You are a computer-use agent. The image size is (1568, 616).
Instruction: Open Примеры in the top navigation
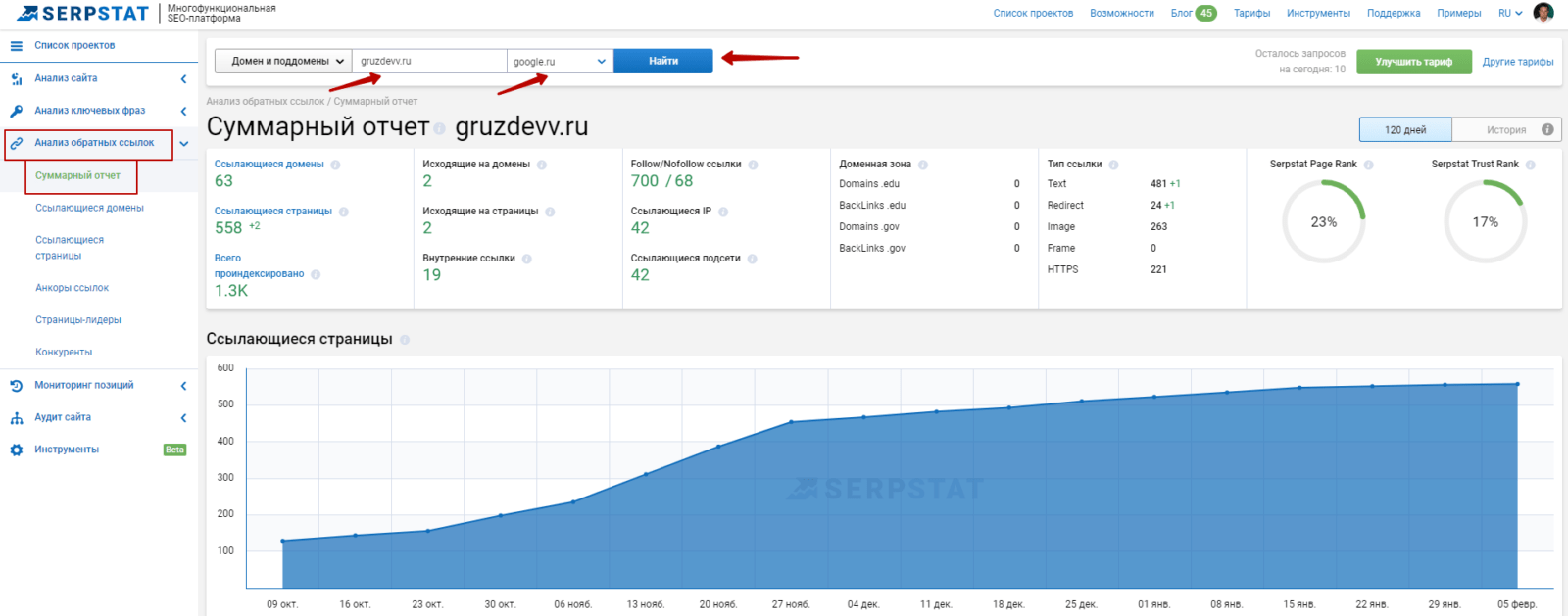point(1459,13)
